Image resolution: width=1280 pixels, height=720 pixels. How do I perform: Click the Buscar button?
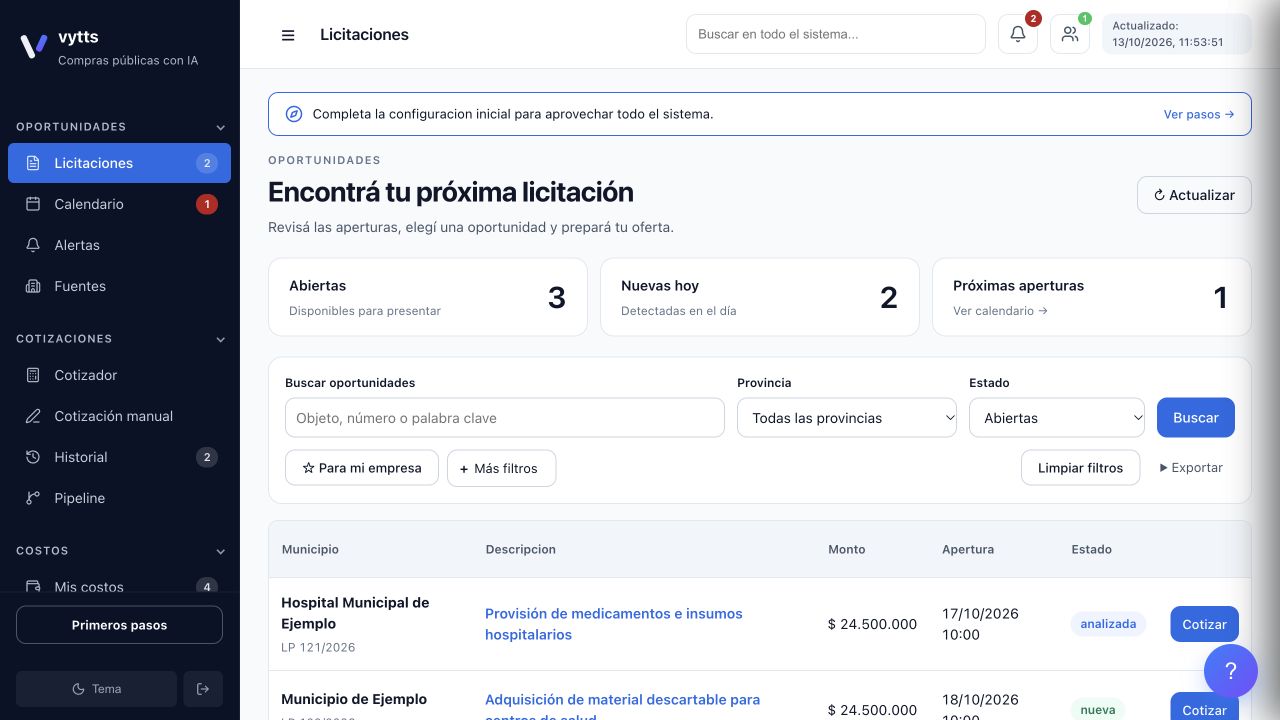1196,418
